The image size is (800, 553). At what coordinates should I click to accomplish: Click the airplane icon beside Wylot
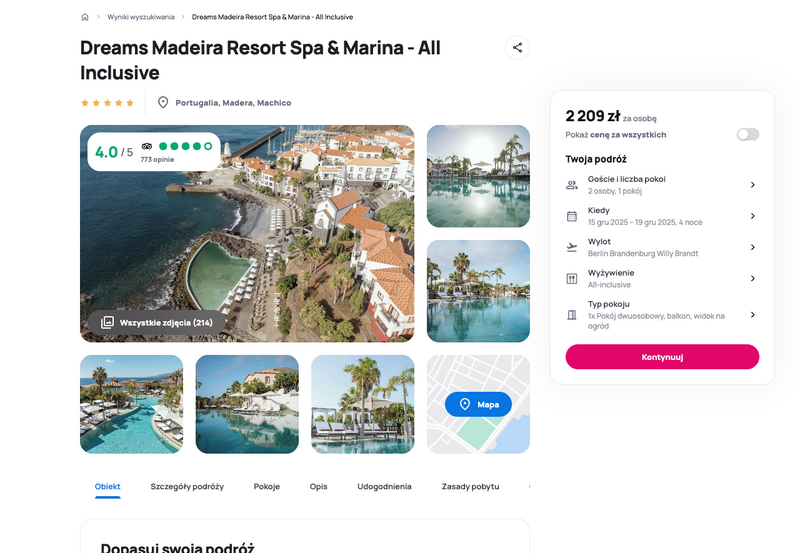click(x=572, y=247)
